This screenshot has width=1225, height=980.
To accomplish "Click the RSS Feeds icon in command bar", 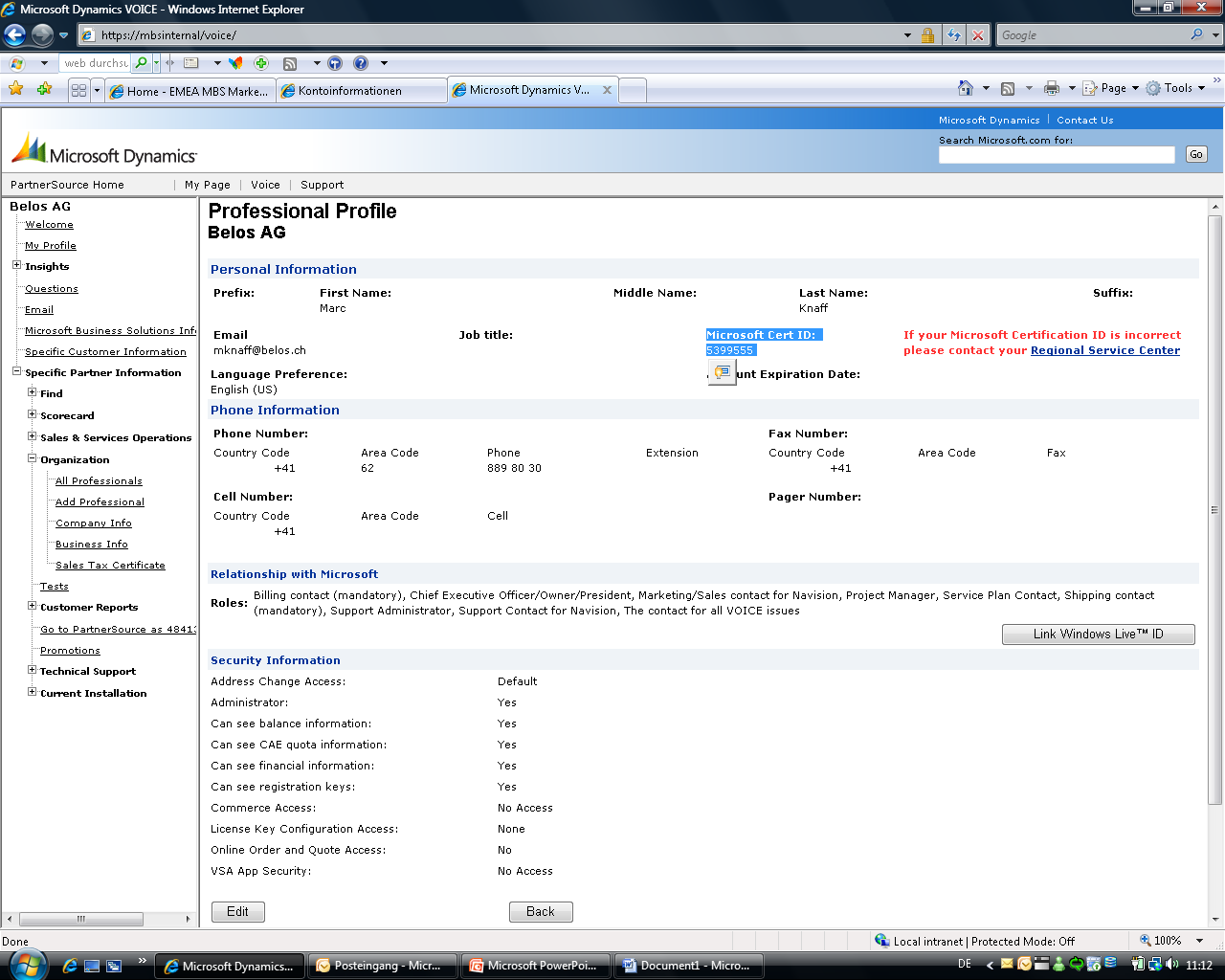I will 1008,88.
